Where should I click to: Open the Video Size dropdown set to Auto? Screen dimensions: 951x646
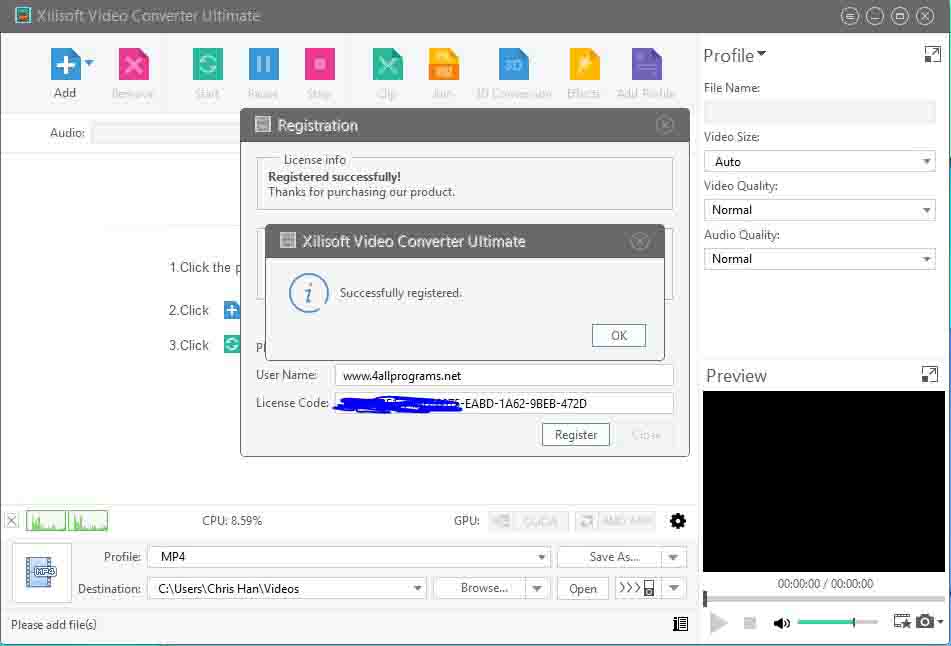pos(819,161)
